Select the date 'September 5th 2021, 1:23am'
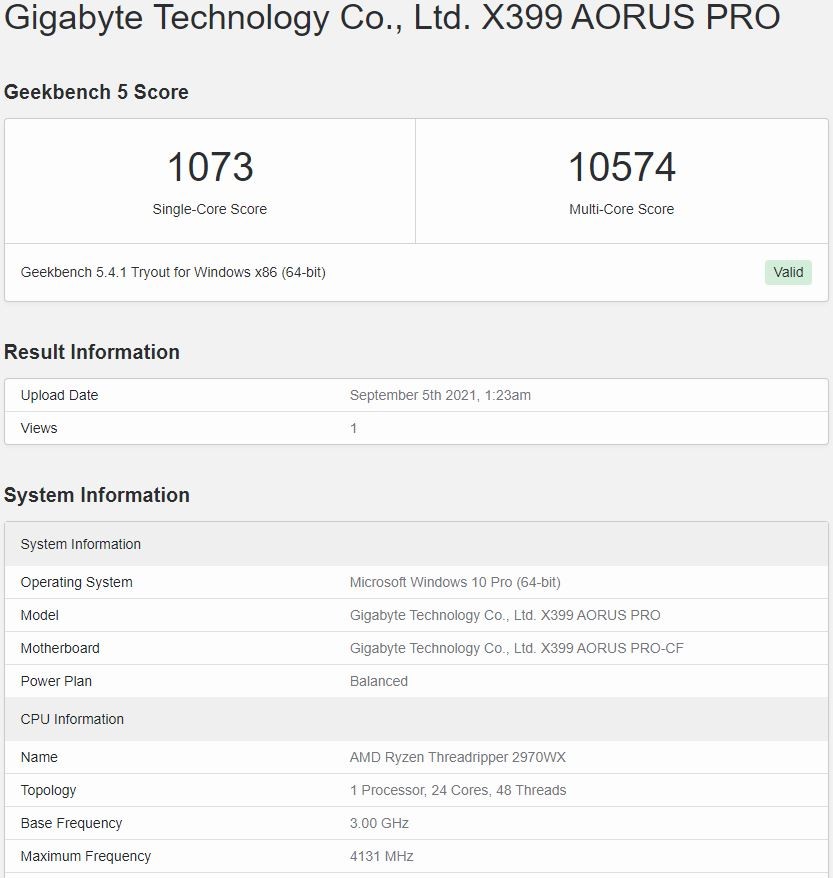The height and width of the screenshot is (878, 833). [x=440, y=395]
